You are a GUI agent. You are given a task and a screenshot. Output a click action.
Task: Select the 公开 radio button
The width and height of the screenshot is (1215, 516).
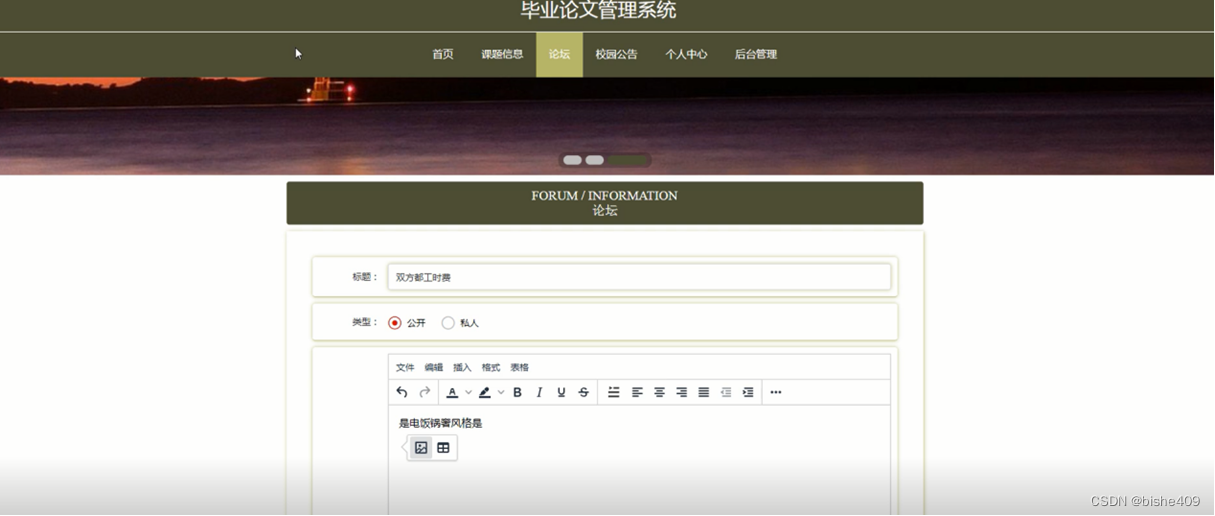point(395,323)
